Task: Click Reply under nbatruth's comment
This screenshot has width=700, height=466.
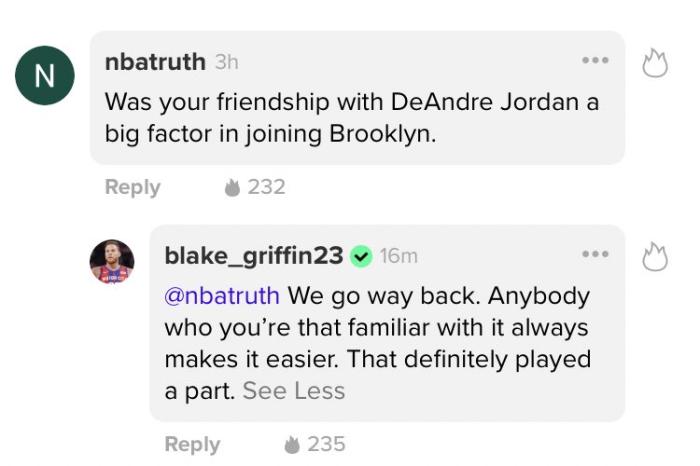Action: pyautogui.click(x=132, y=187)
